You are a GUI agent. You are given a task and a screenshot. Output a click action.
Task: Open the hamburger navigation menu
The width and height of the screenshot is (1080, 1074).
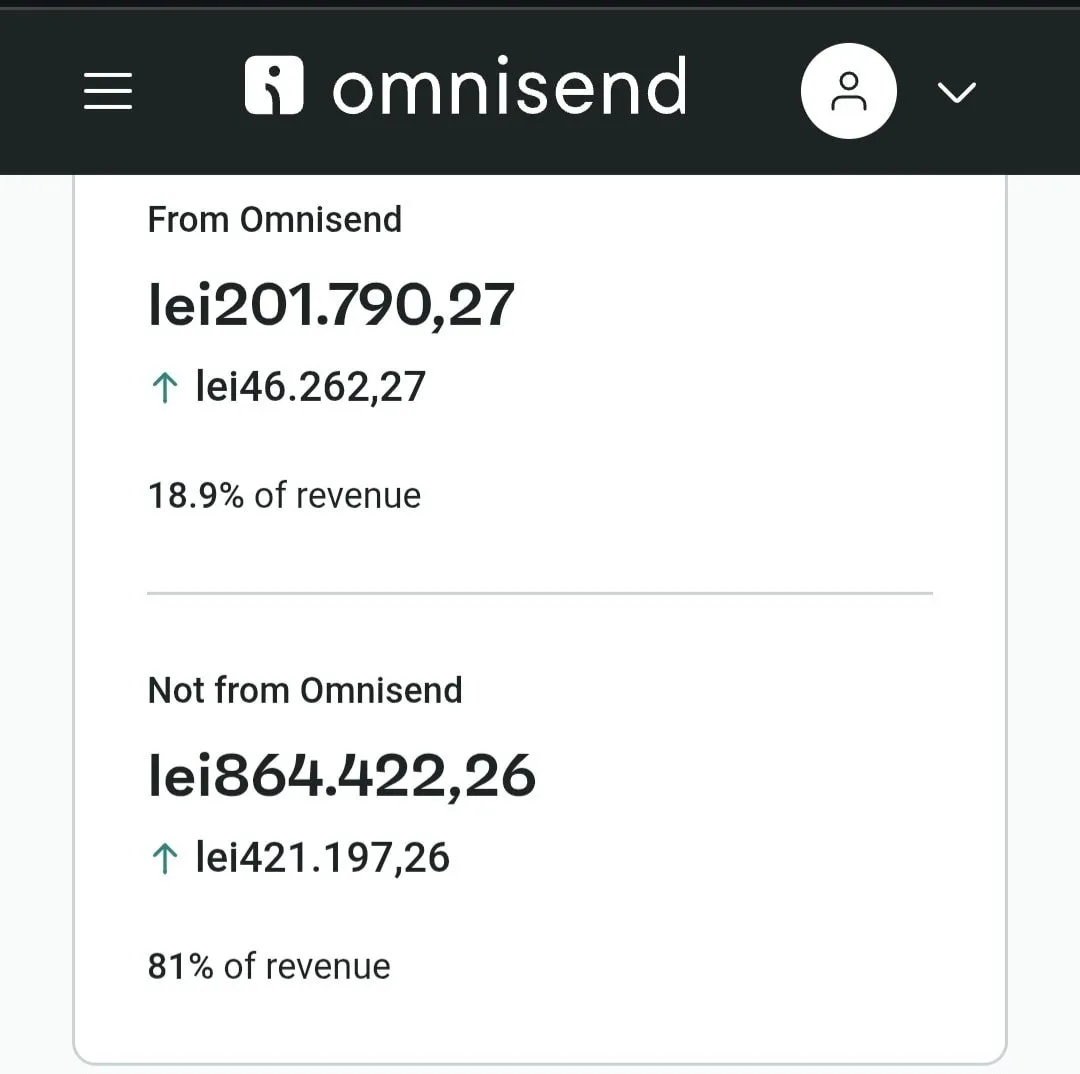pos(108,91)
